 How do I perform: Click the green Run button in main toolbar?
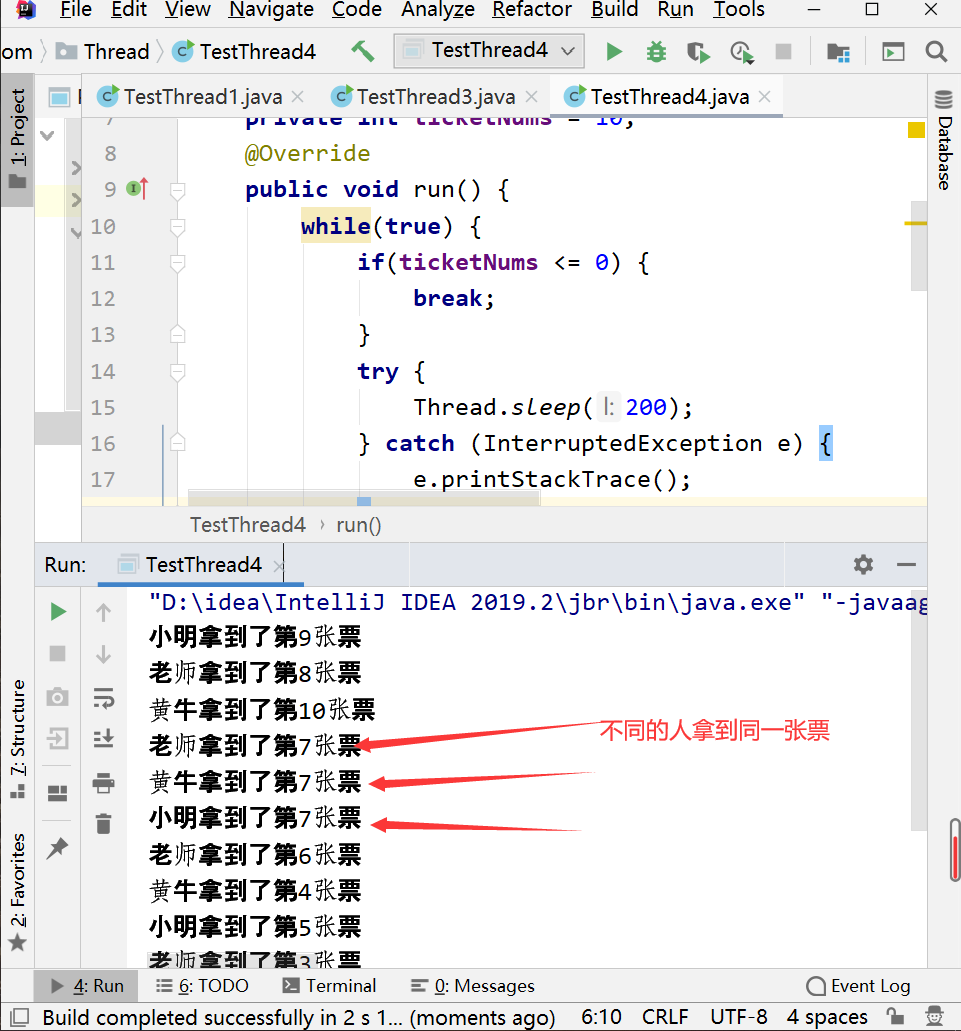point(613,51)
